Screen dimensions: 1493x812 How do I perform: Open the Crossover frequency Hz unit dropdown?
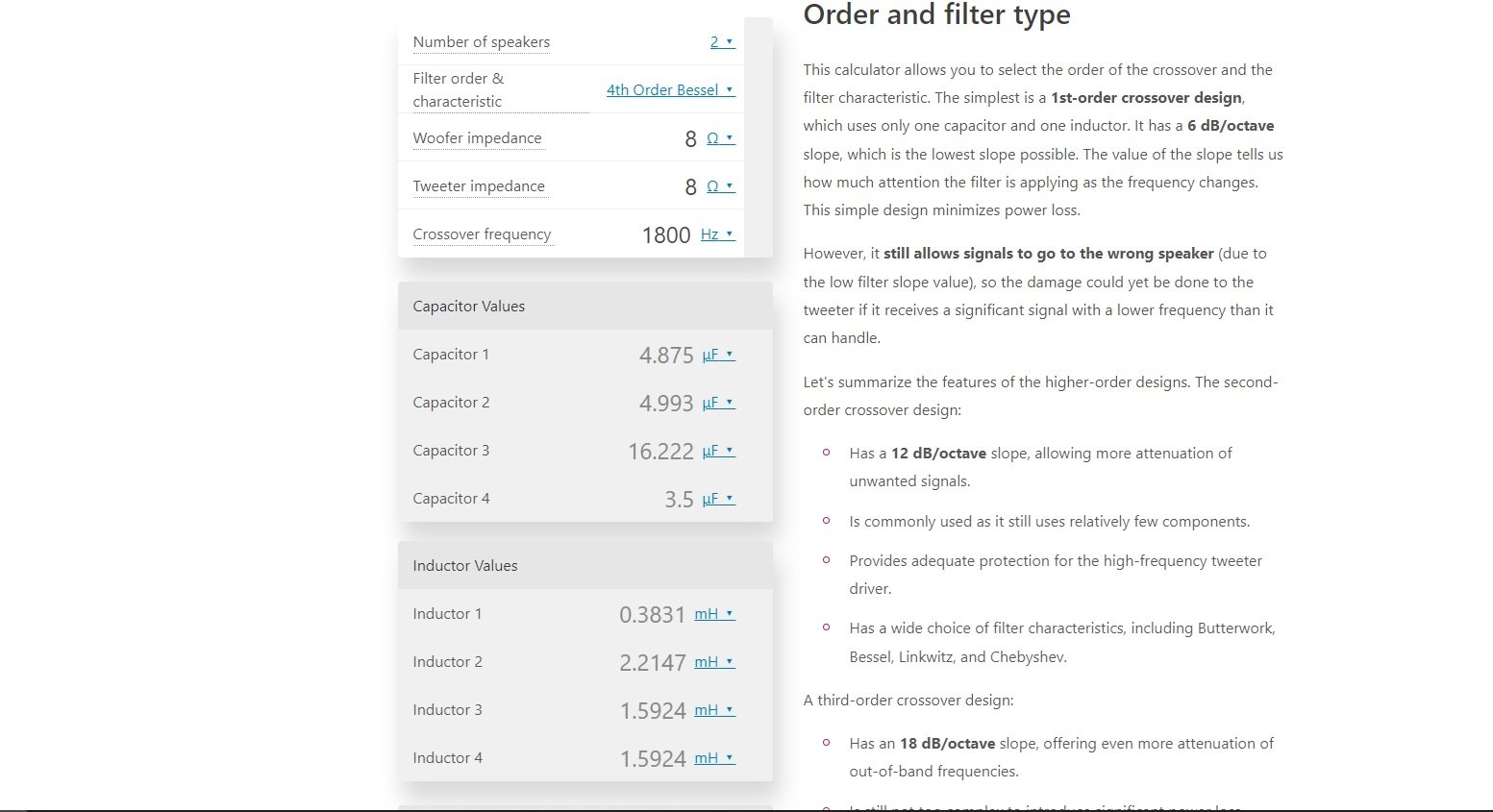(717, 234)
